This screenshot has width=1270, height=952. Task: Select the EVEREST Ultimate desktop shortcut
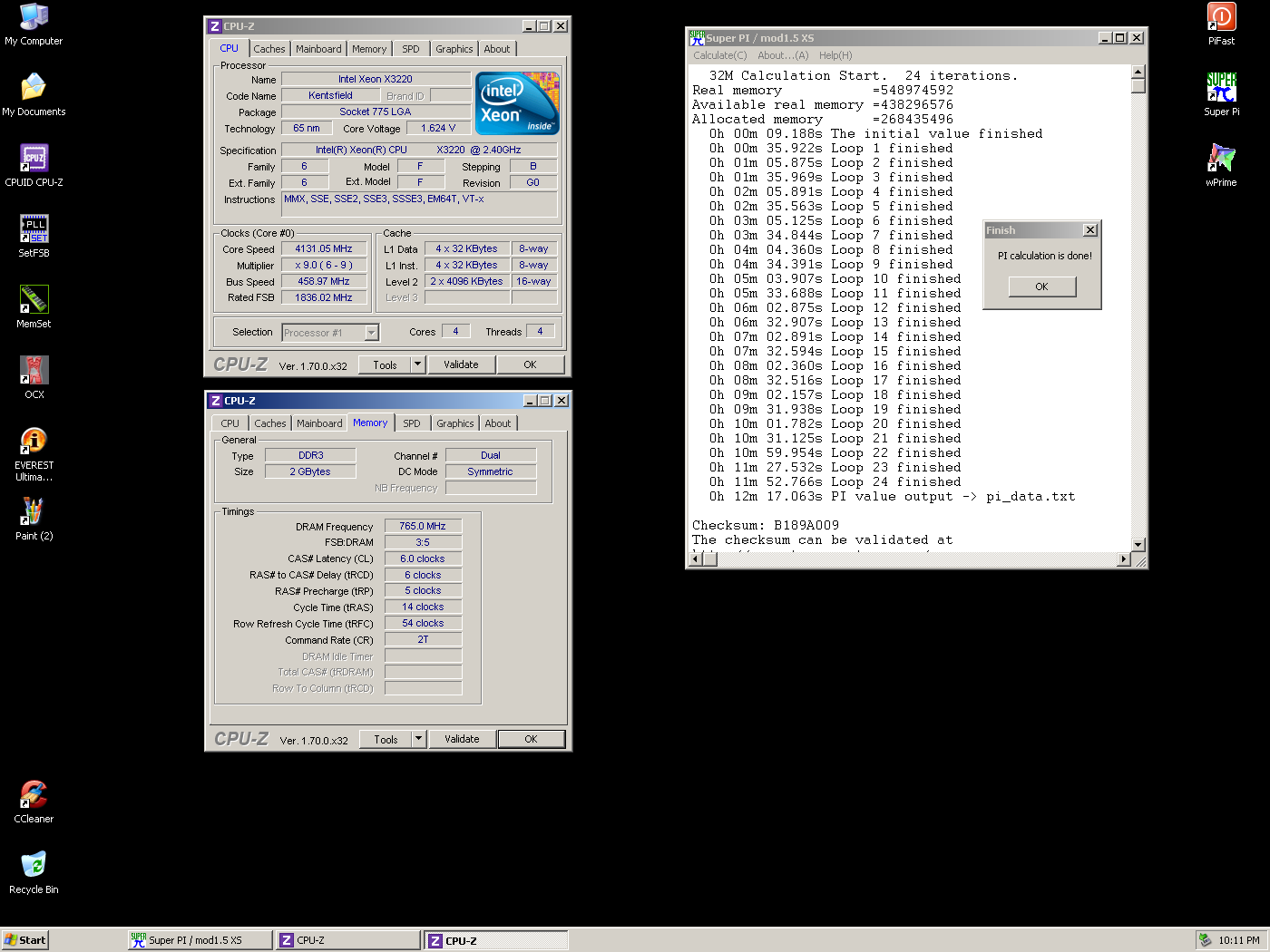[x=34, y=454]
